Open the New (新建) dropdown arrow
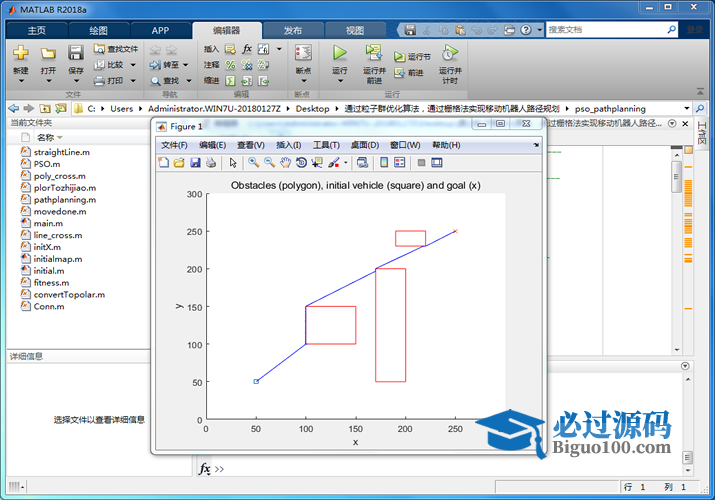The image size is (715, 500). (x=21, y=81)
